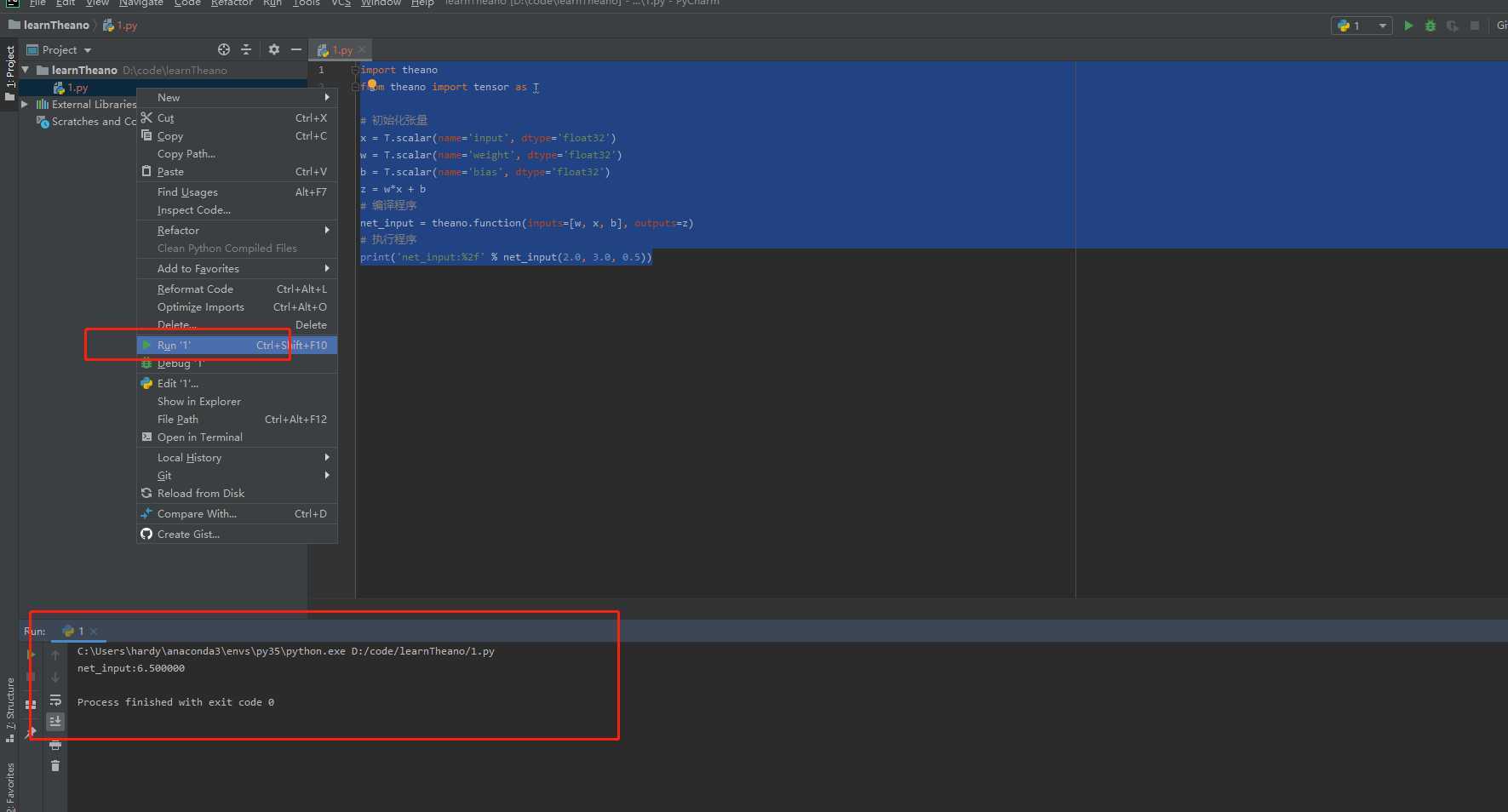Click 'net_input:6.500000' console output
Image resolution: width=1508 pixels, height=812 pixels.
click(131, 668)
